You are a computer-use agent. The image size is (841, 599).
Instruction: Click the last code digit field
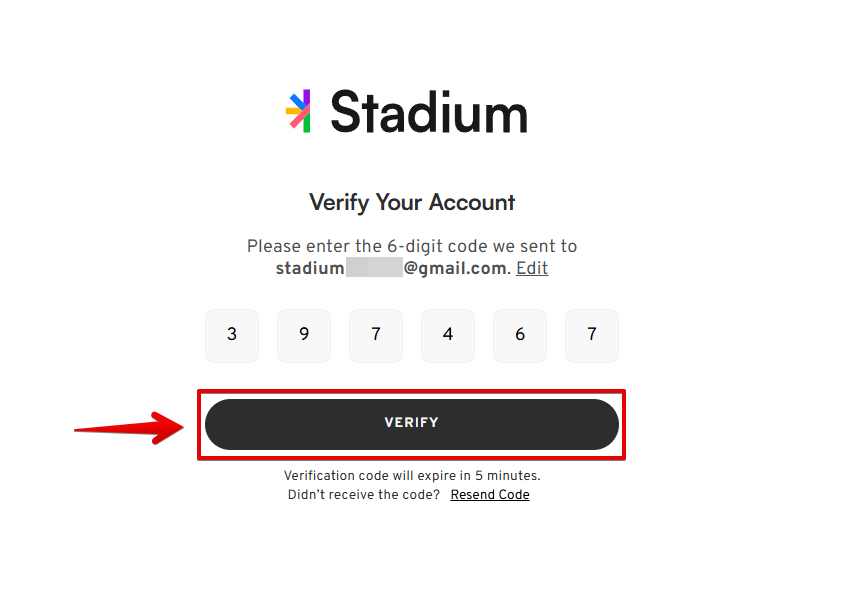(592, 335)
